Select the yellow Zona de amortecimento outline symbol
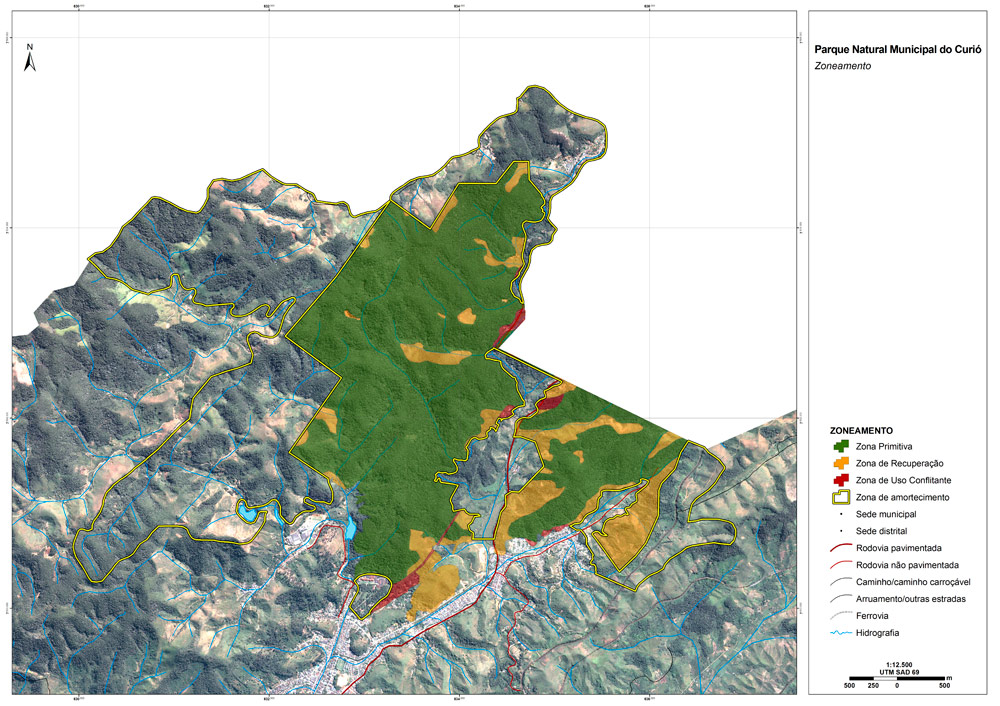The width and height of the screenshot is (1000, 706). tap(841, 497)
